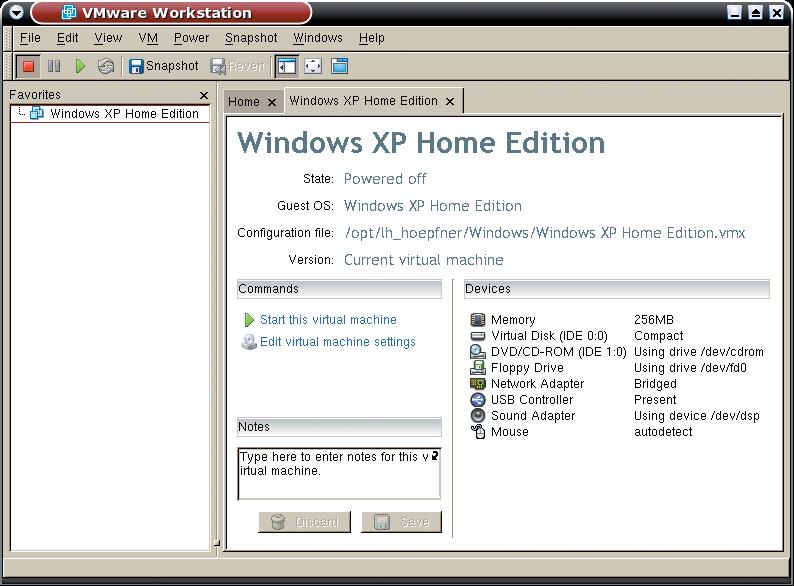Screen dimensions: 794x586
Task: Open the Edit menu
Action: click(x=67, y=38)
